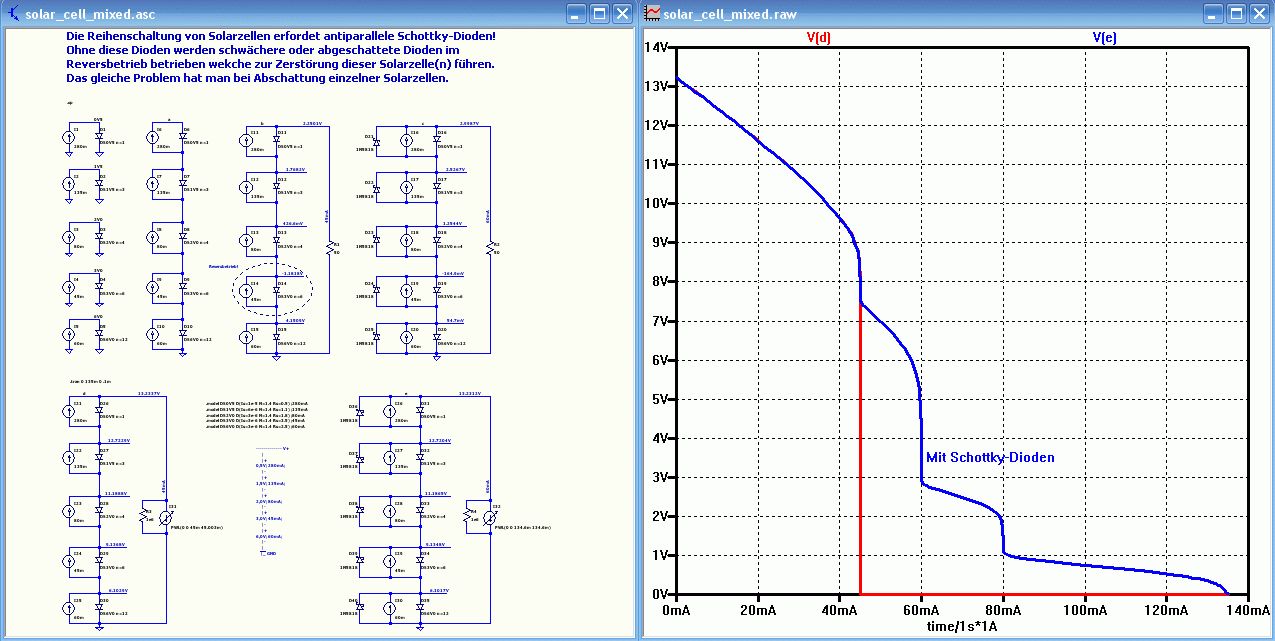Image resolution: width=1275 pixels, height=641 pixels.
Task: Click the 2.2501V node voltage label
Action: tap(311, 122)
